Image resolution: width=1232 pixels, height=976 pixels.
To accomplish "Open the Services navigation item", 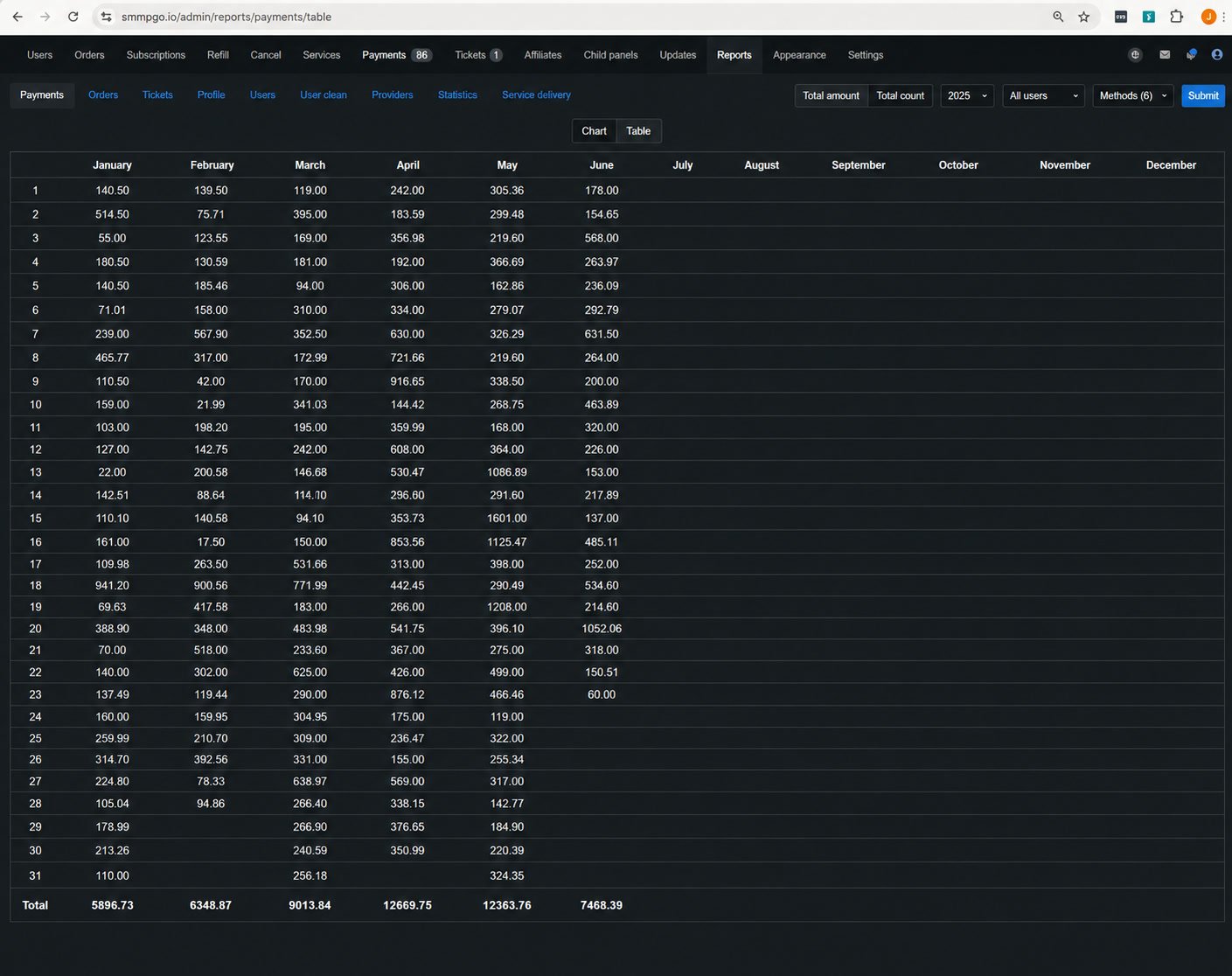I will (x=322, y=54).
